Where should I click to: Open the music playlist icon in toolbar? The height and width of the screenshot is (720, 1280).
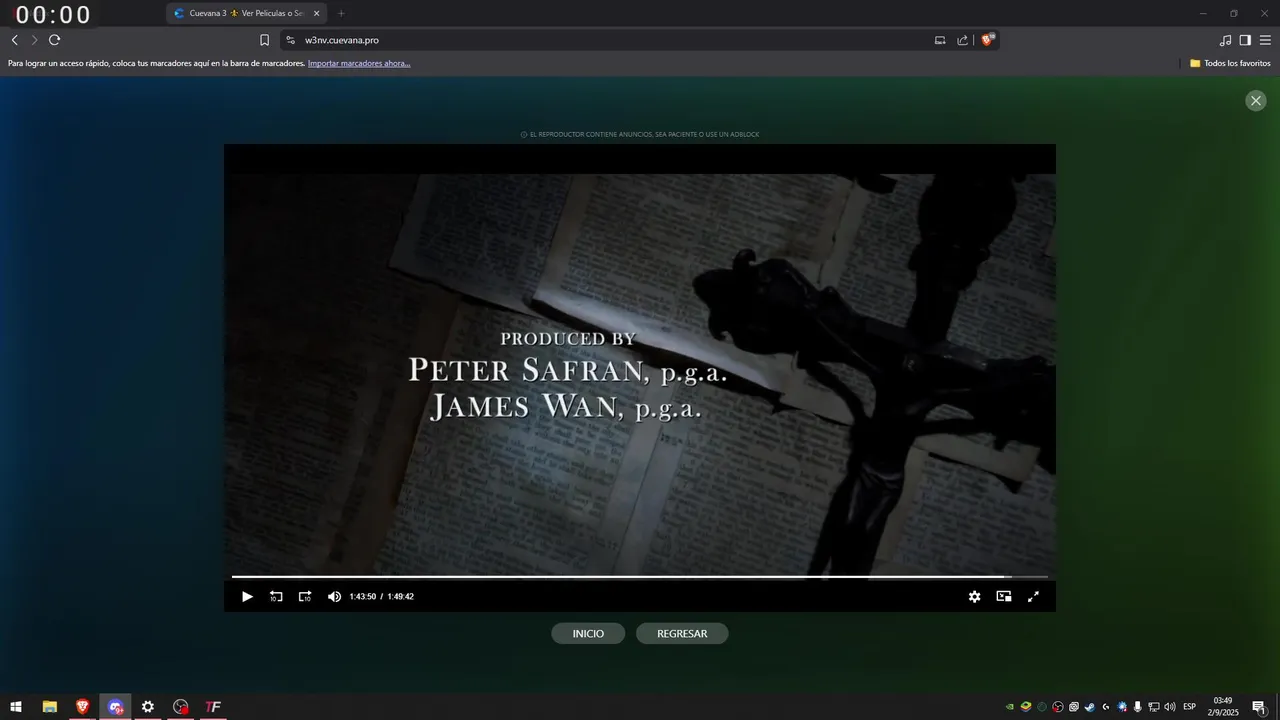(x=1225, y=40)
